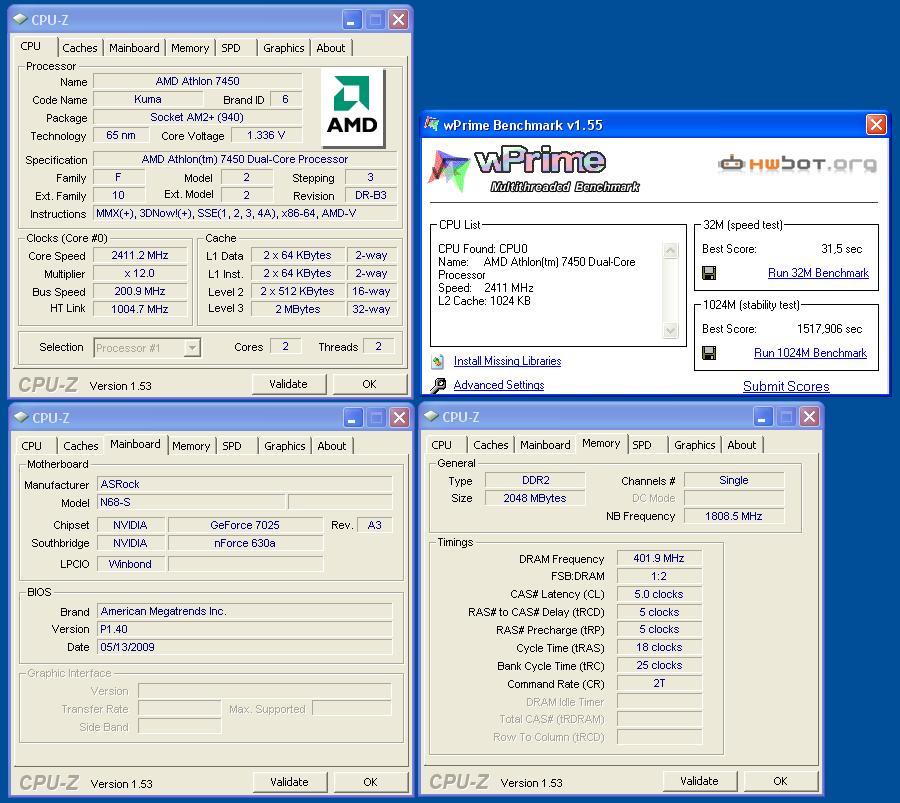Click the Core Speed value 2411.2 MHz
Image resolution: width=900 pixels, height=803 pixels.
(140, 255)
